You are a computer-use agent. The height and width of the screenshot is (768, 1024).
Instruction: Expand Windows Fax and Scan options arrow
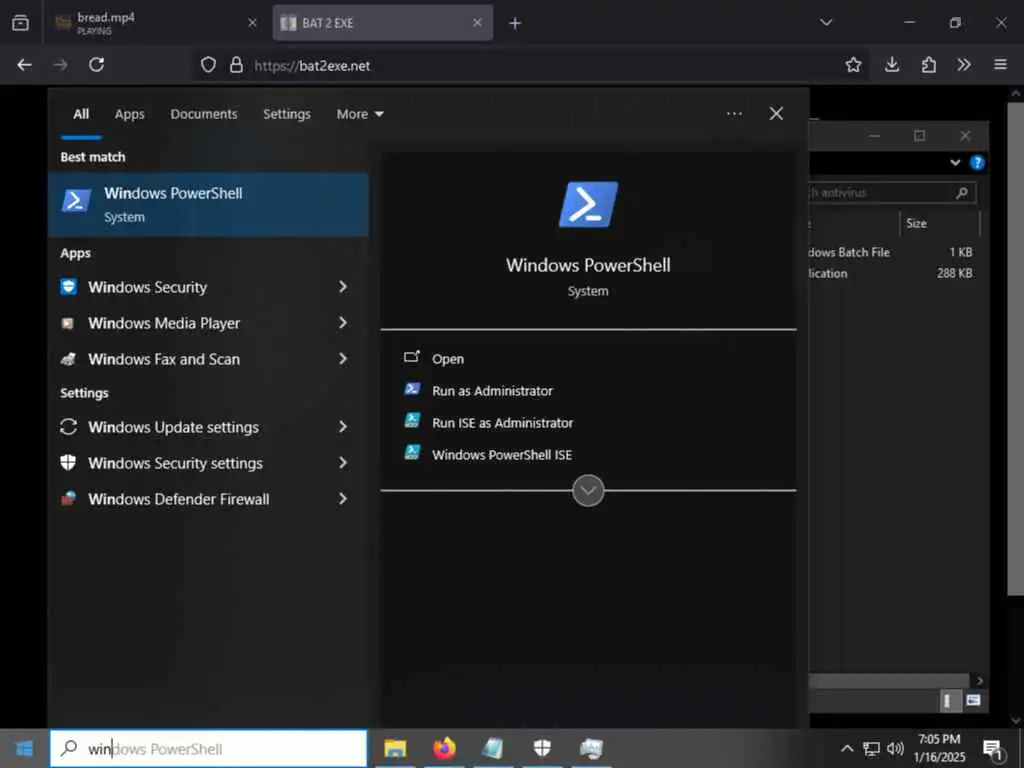click(343, 359)
